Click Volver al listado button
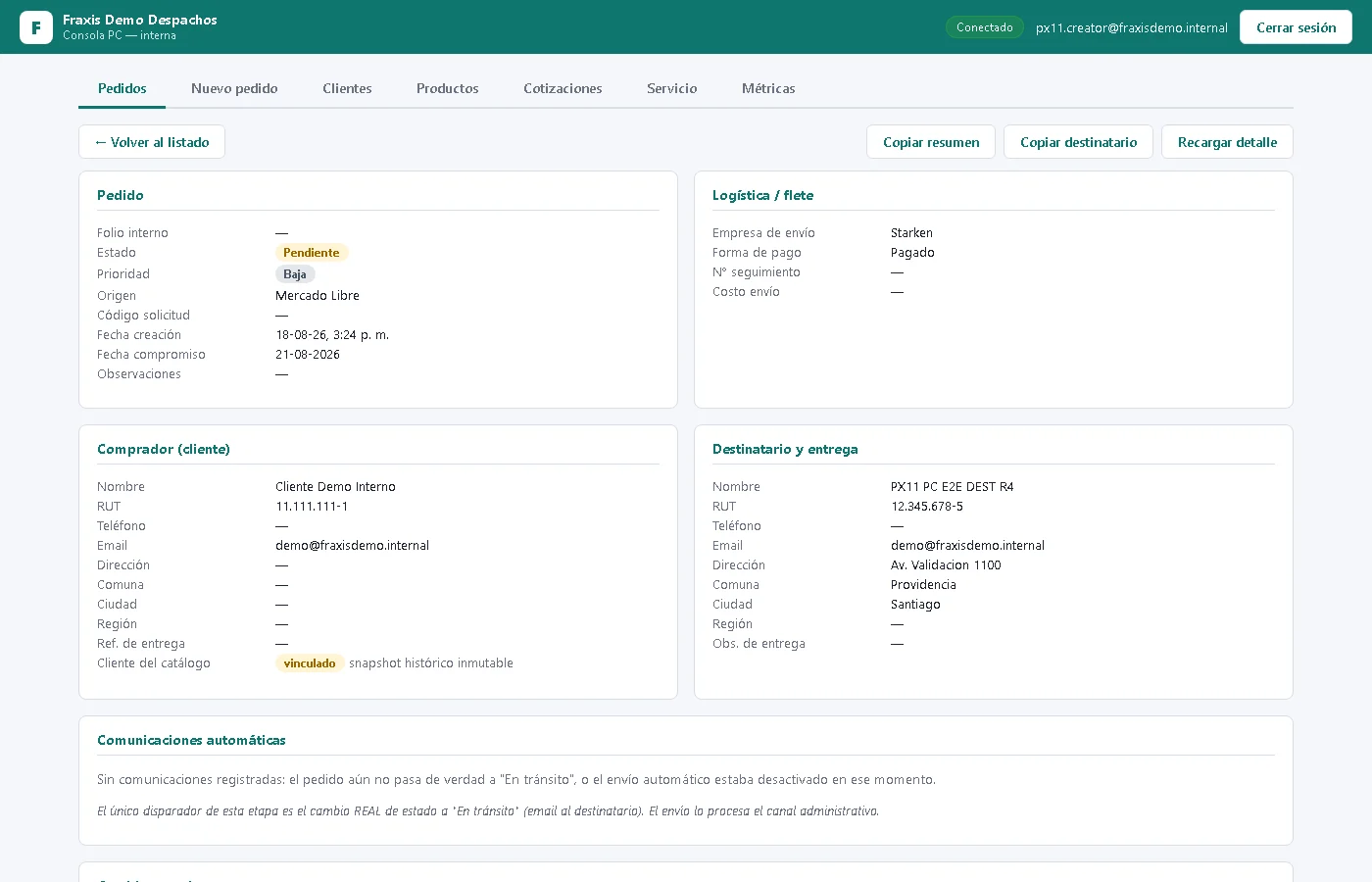This screenshot has width=1372, height=882. [152, 142]
